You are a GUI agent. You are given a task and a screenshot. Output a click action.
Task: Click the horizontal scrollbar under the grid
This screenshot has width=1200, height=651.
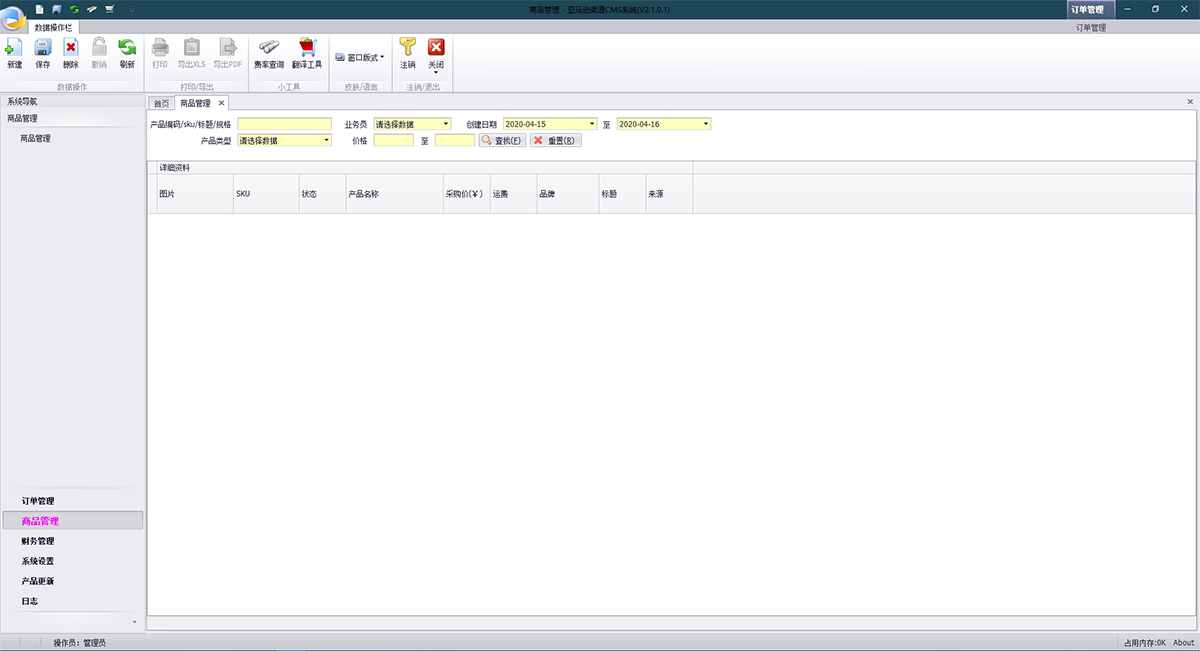click(671, 622)
